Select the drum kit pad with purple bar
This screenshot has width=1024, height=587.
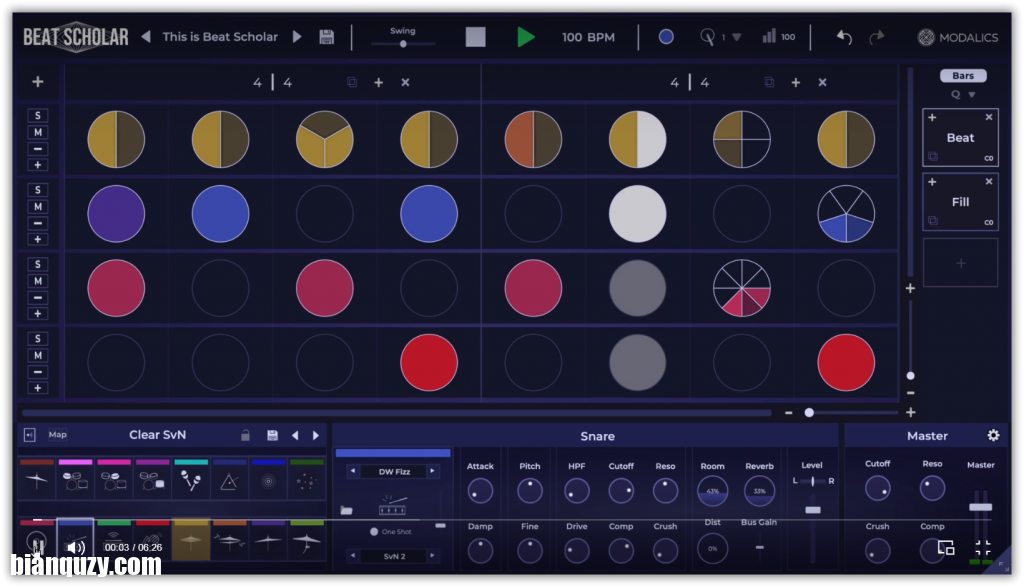152,481
